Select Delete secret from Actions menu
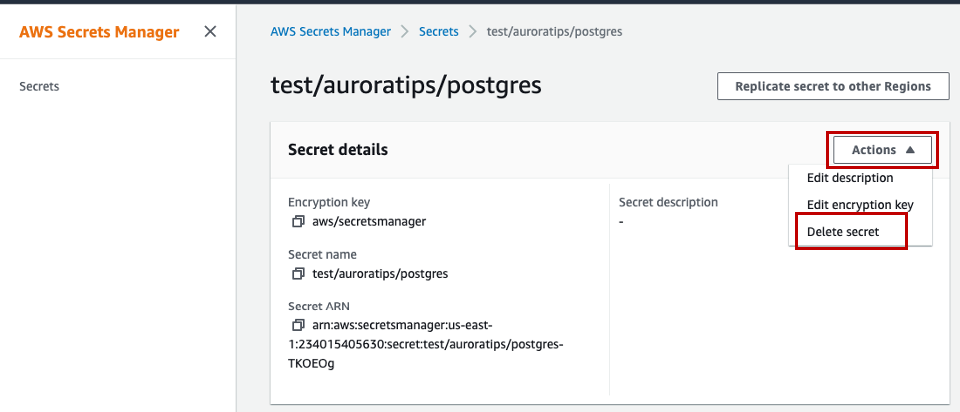The height and width of the screenshot is (412, 960). click(x=842, y=232)
